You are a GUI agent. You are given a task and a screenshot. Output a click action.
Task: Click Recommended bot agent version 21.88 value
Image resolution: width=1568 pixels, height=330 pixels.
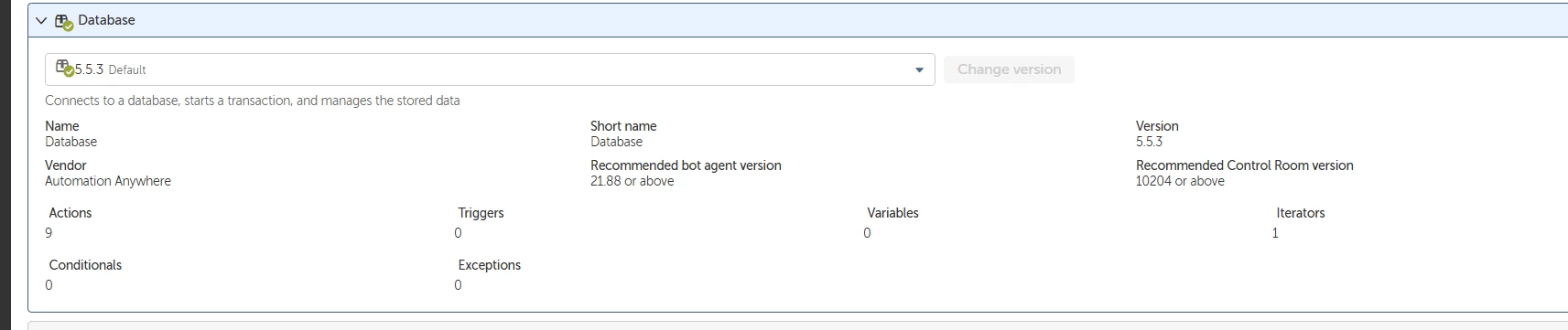click(x=632, y=181)
